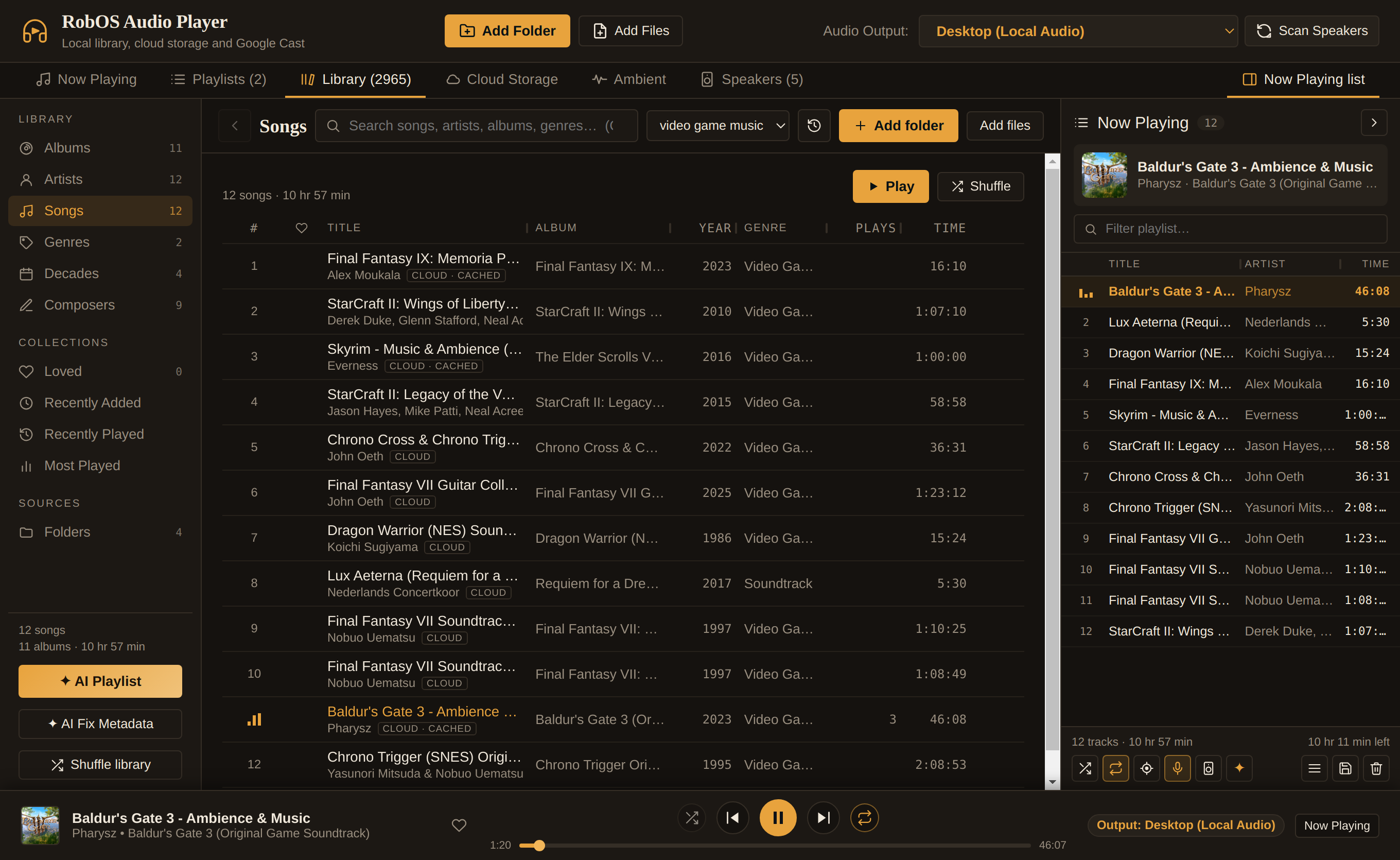The width and height of the screenshot is (1400, 860).
Task: Click the Baldur's Gate 3 album art thumbnail in the player bar
Action: (40, 825)
